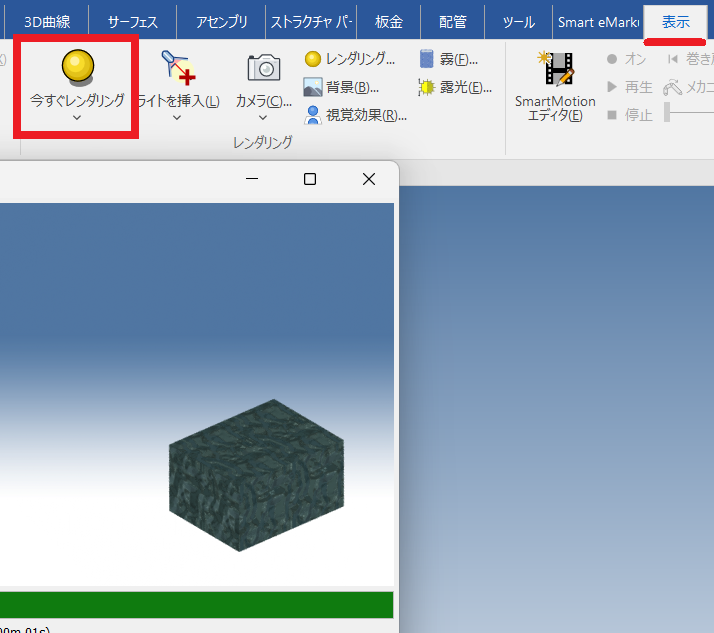Open 視覚効果(R) visual effects
The width and height of the screenshot is (714, 633).
356,115
